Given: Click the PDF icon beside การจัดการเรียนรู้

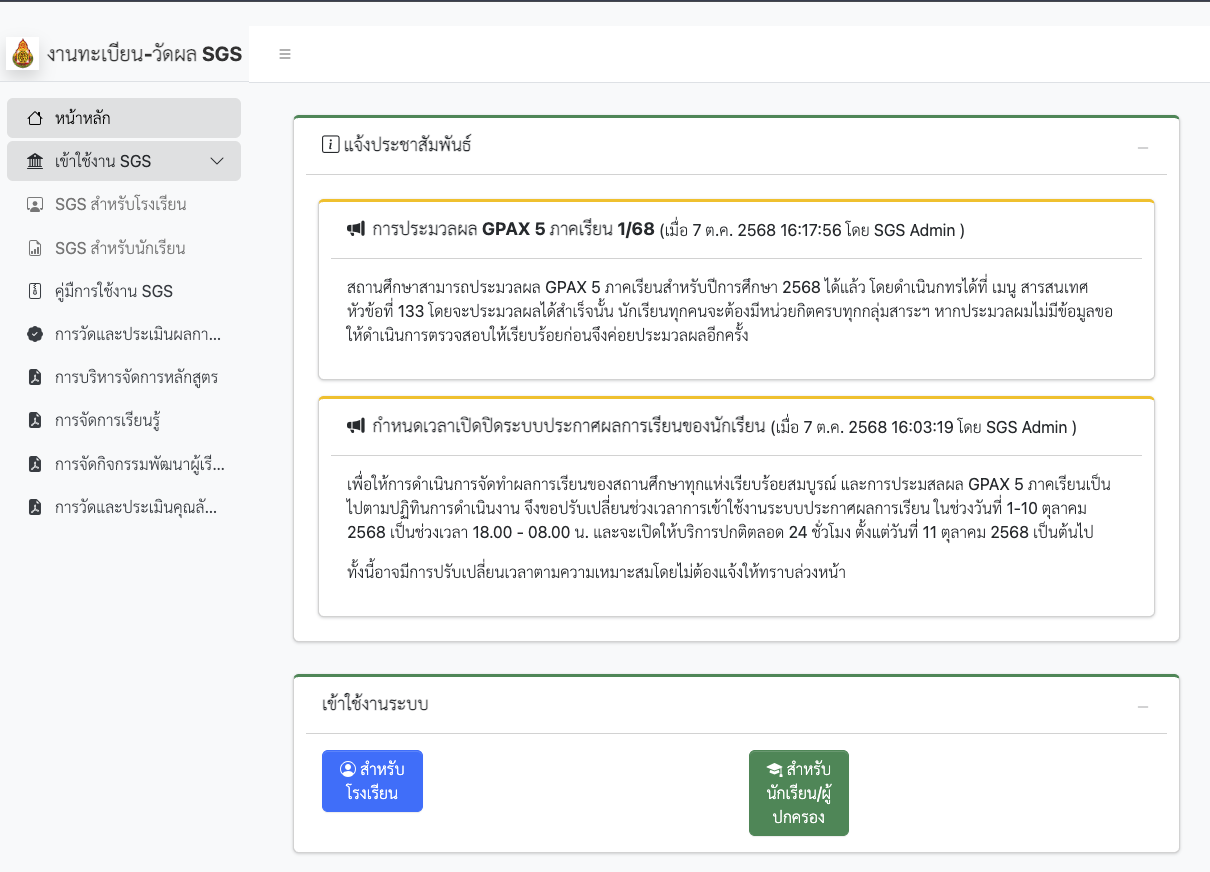Looking at the screenshot, I should (x=35, y=420).
